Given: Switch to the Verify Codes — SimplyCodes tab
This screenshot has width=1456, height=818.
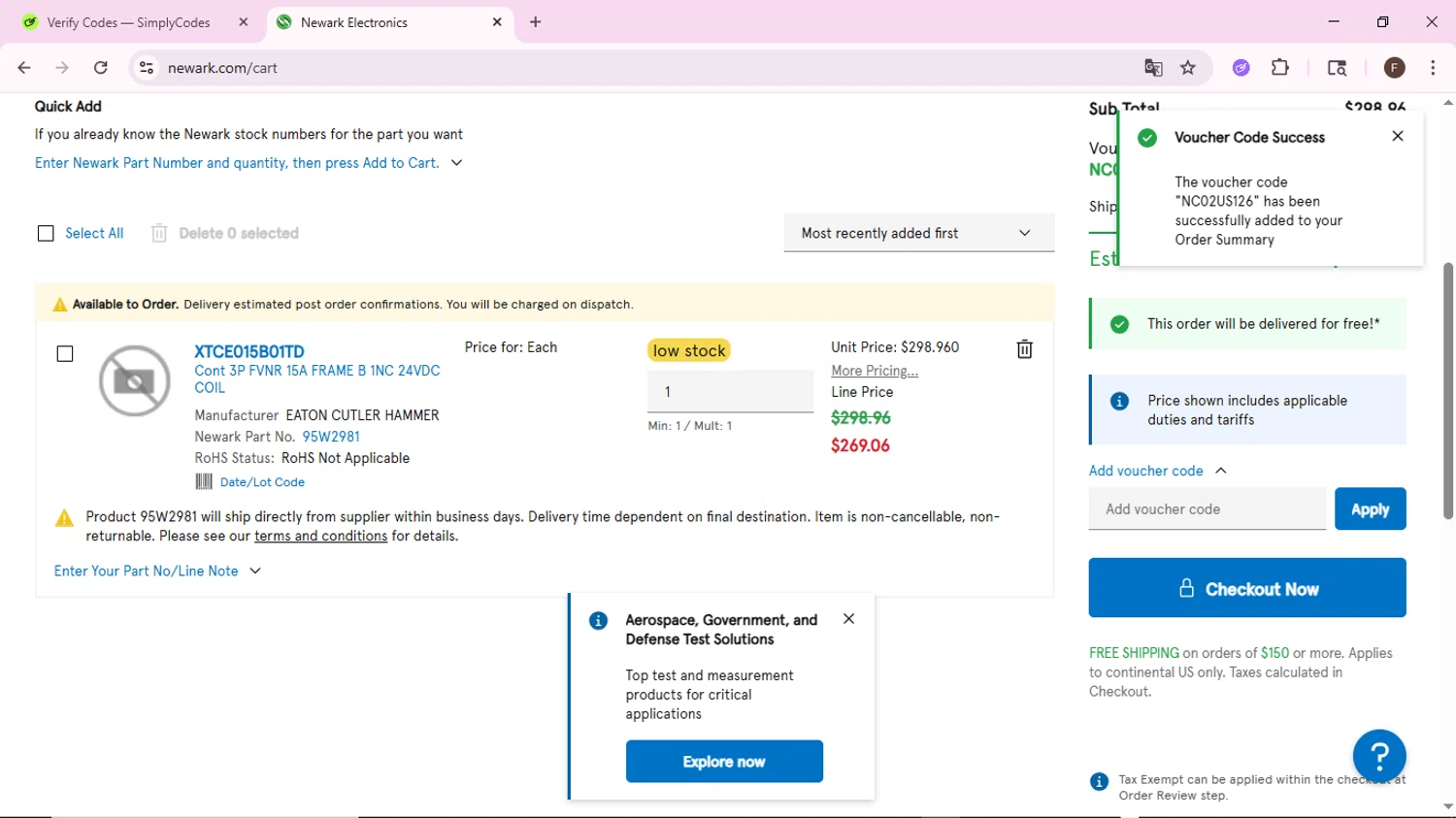Looking at the screenshot, I should pos(128,22).
